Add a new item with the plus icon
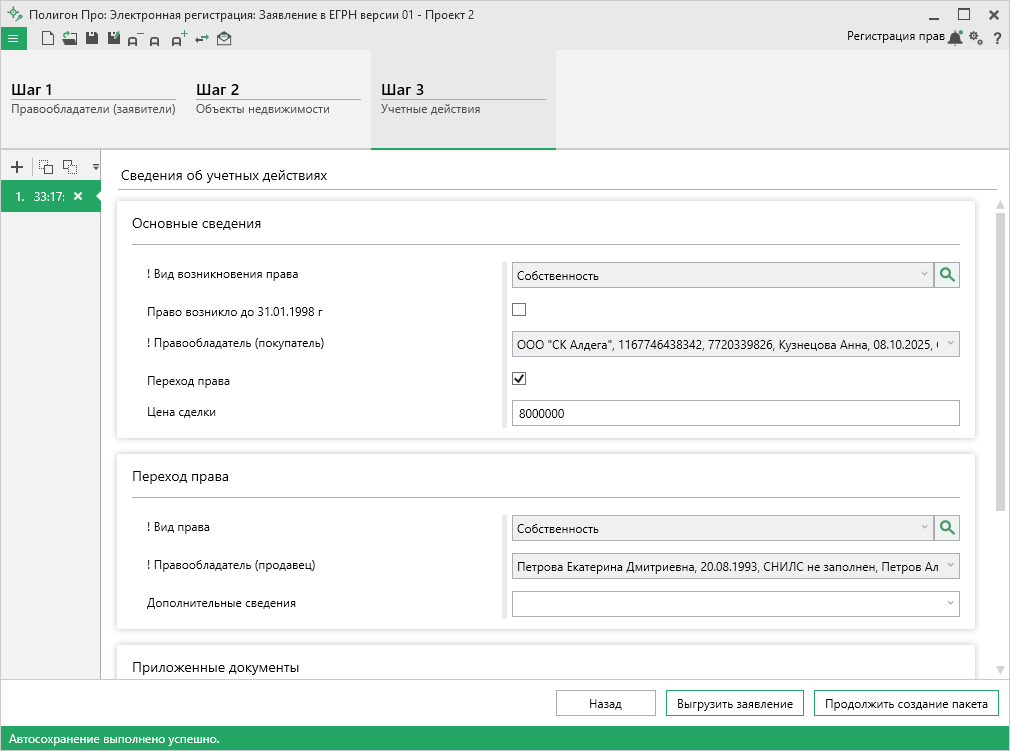 [16, 166]
